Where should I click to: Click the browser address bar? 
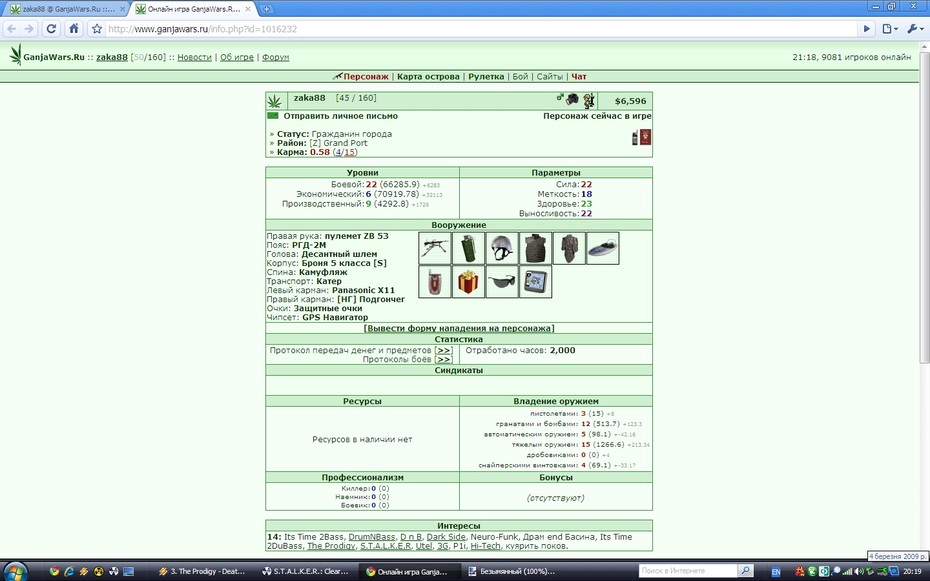pos(480,28)
